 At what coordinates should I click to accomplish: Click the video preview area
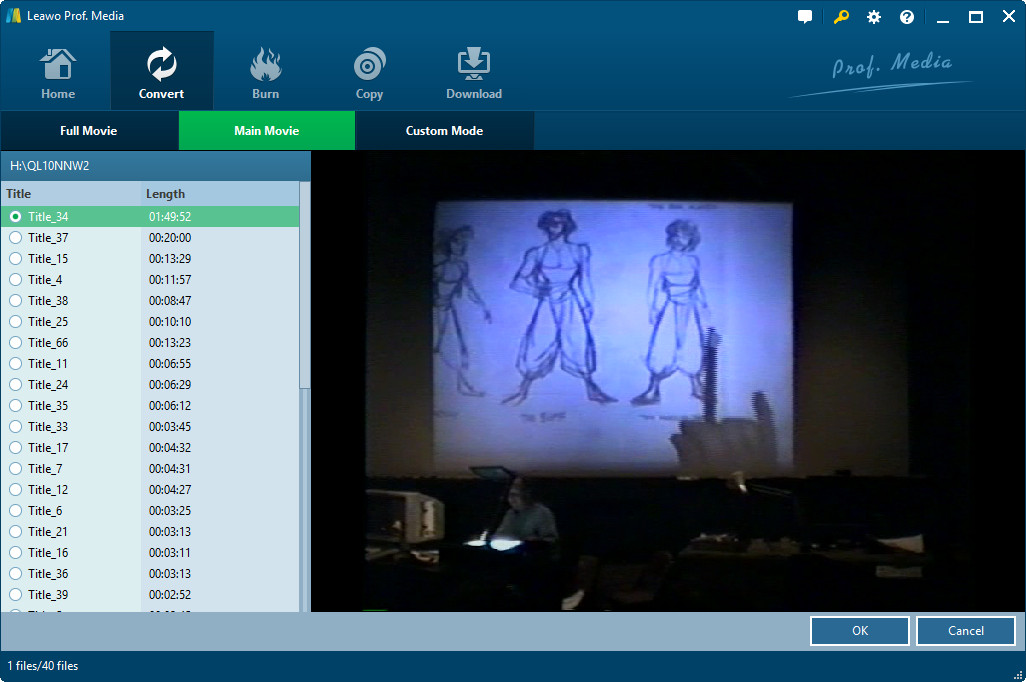667,380
